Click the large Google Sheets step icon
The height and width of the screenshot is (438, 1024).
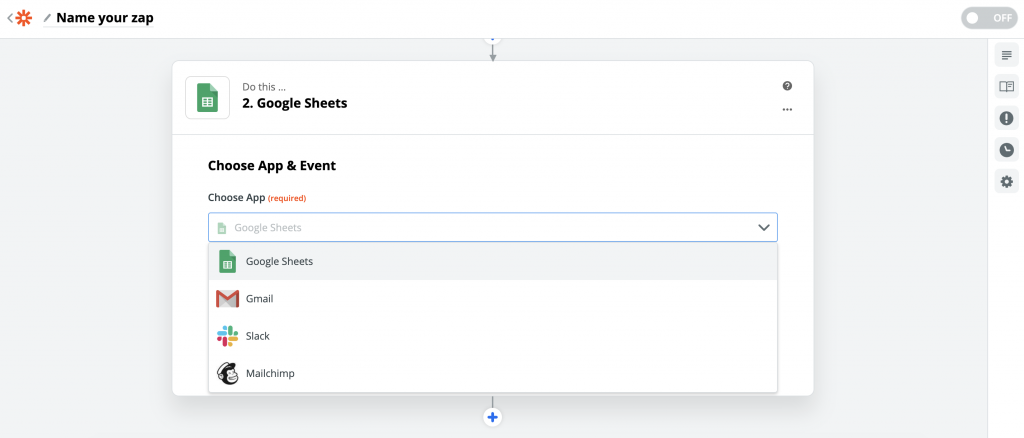coord(207,97)
